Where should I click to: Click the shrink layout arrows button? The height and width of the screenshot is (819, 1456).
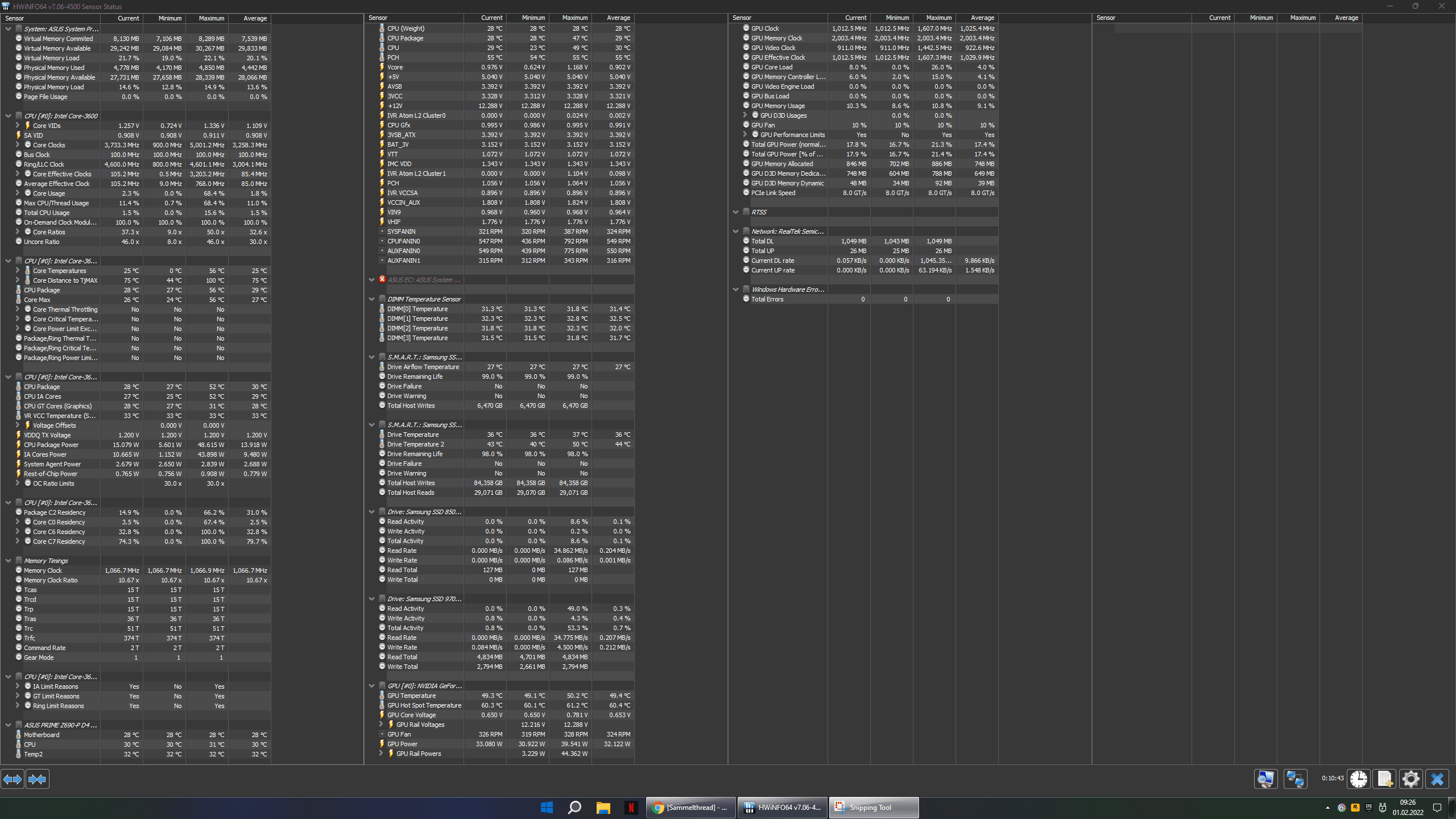point(38,779)
